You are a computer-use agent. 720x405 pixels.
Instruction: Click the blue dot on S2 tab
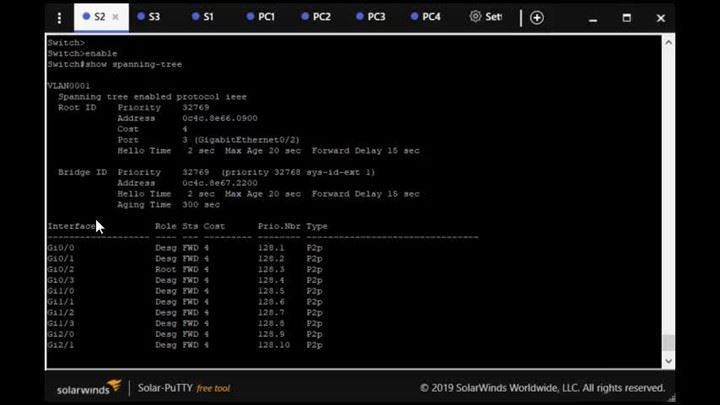coord(85,17)
